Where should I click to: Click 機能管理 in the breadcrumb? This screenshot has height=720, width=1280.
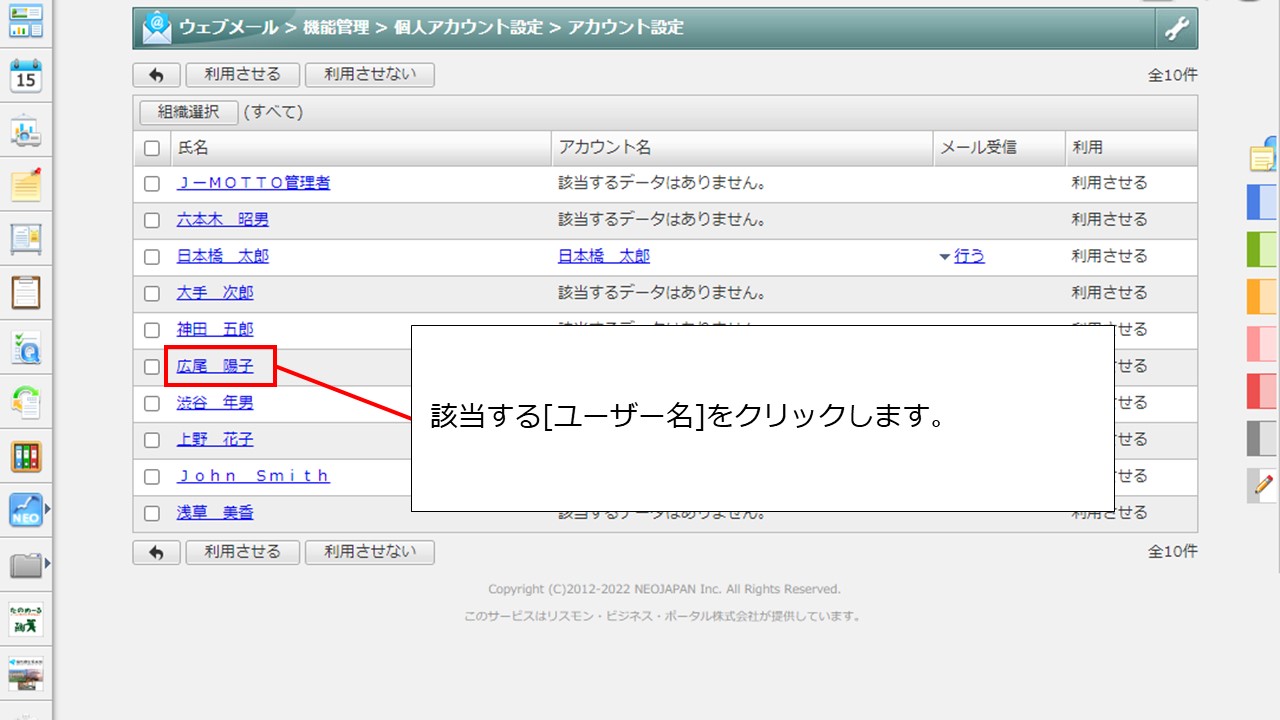point(335,28)
